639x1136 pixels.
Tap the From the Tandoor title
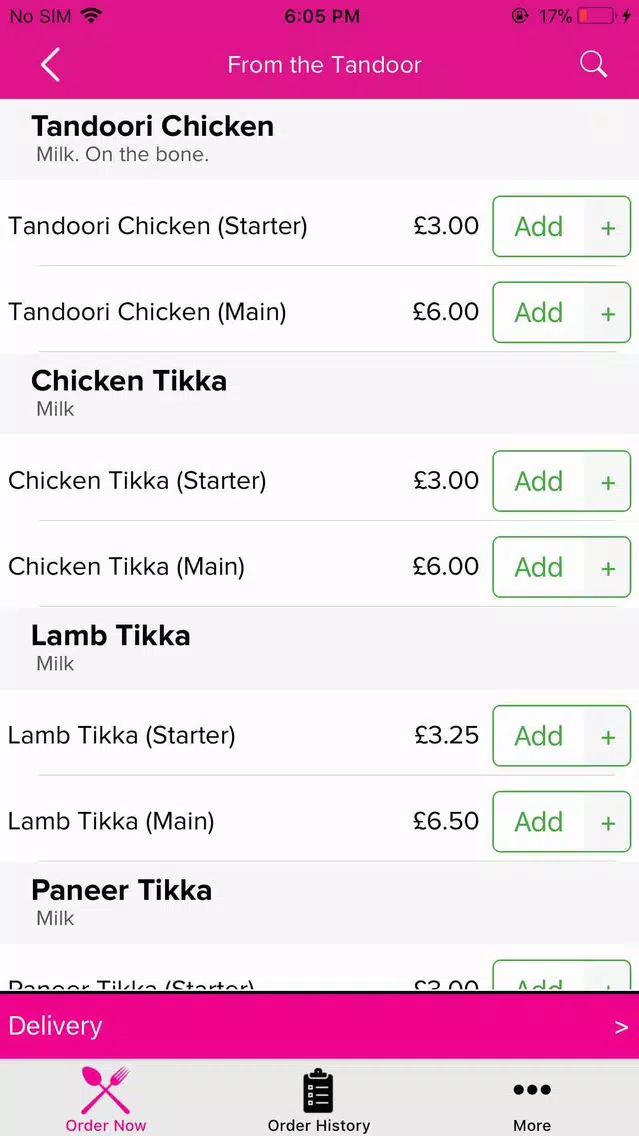324,64
